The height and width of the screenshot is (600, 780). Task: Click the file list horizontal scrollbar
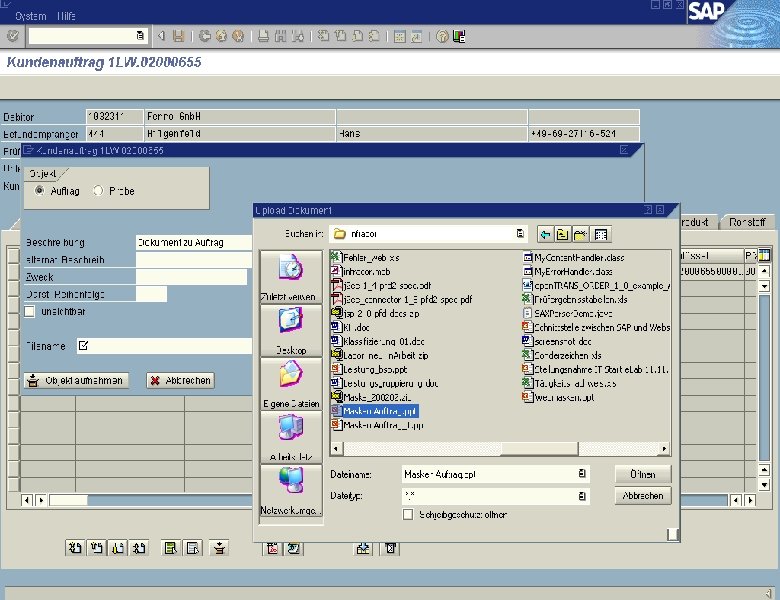click(500, 449)
